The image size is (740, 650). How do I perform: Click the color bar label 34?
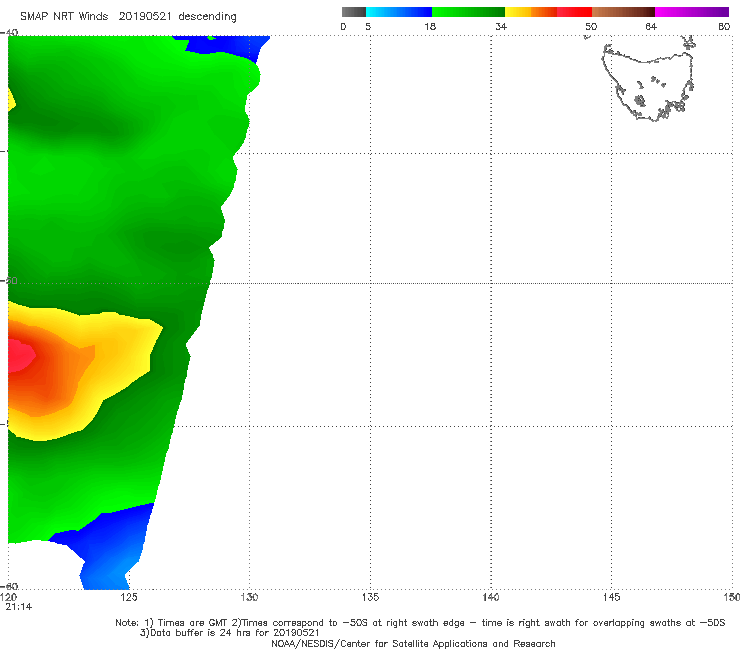[501, 27]
